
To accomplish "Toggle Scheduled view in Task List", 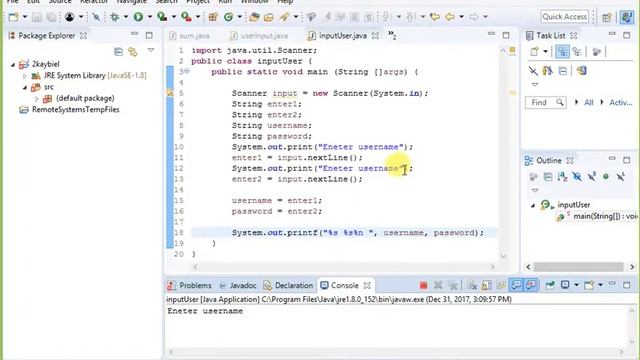I will click(577, 52).
